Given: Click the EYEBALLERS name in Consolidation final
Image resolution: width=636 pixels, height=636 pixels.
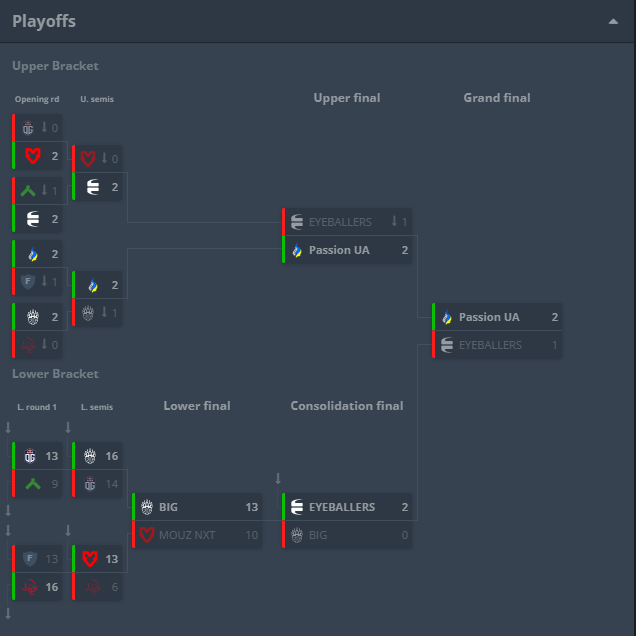Looking at the screenshot, I should 342,507.
